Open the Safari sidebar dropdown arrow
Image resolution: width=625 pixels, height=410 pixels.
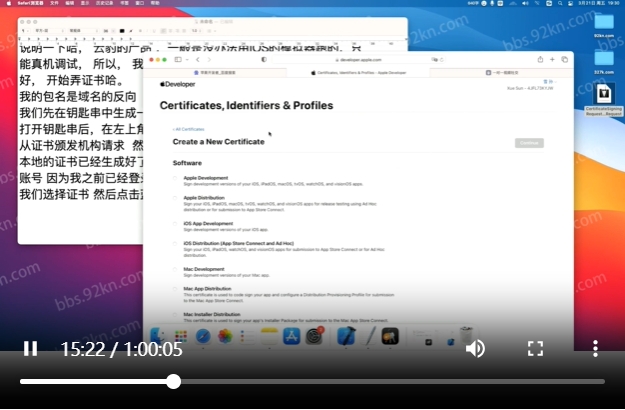point(187,60)
